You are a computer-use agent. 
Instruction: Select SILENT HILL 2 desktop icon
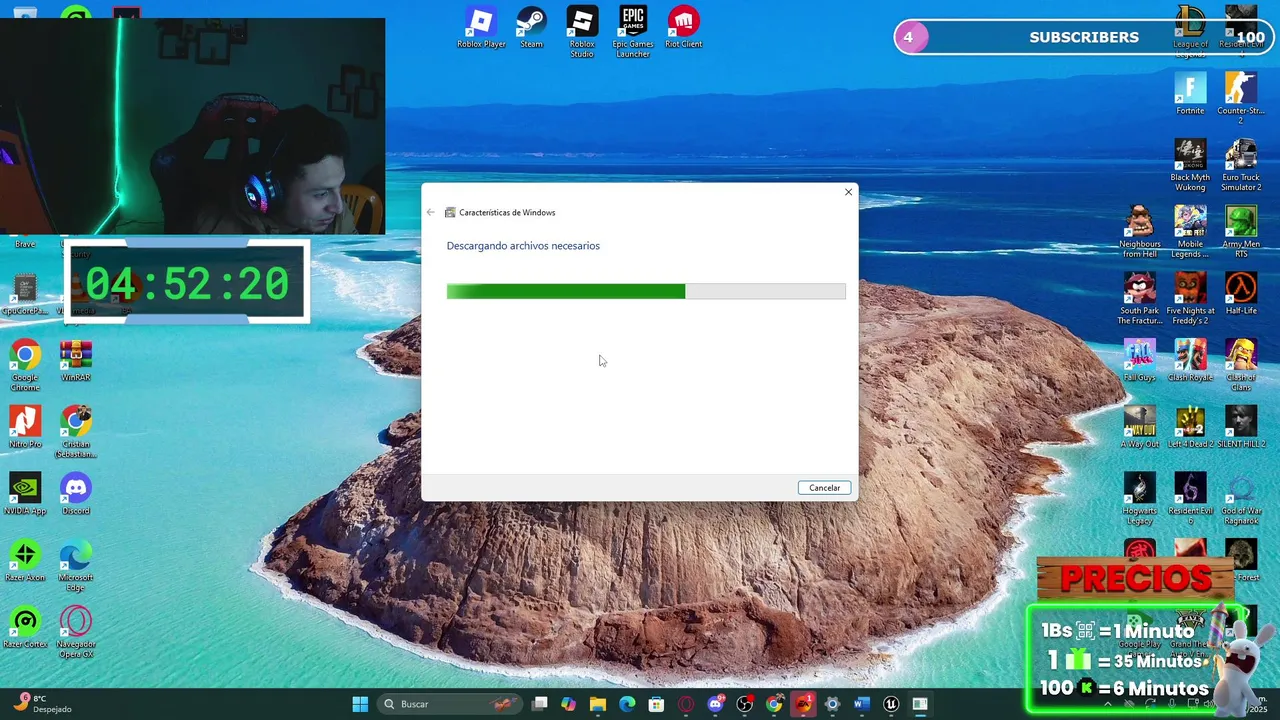coord(1241,428)
